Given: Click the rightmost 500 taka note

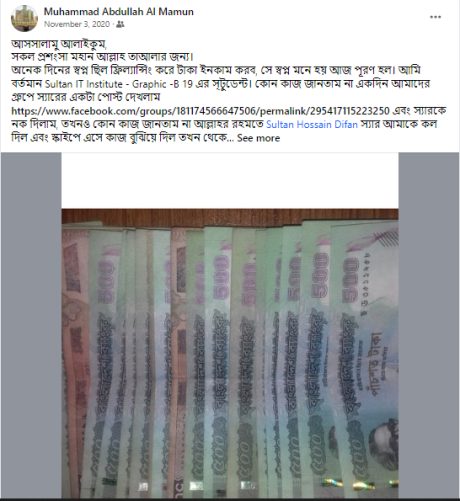Looking at the screenshot, I should [365, 360].
